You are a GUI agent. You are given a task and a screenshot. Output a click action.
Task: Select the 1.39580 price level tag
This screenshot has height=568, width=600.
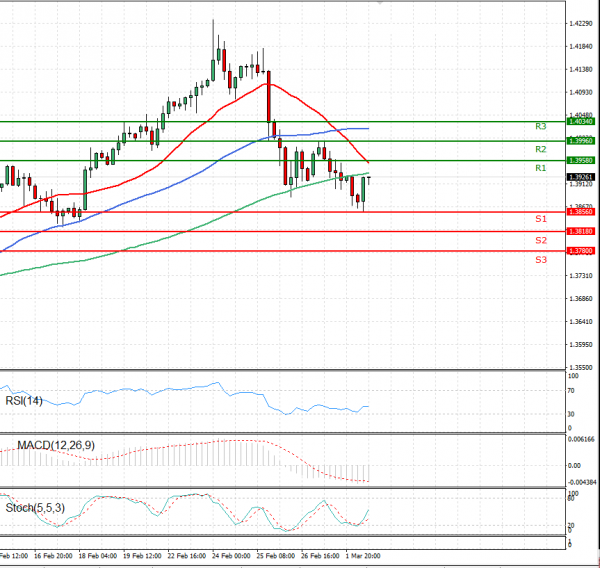tap(581, 160)
